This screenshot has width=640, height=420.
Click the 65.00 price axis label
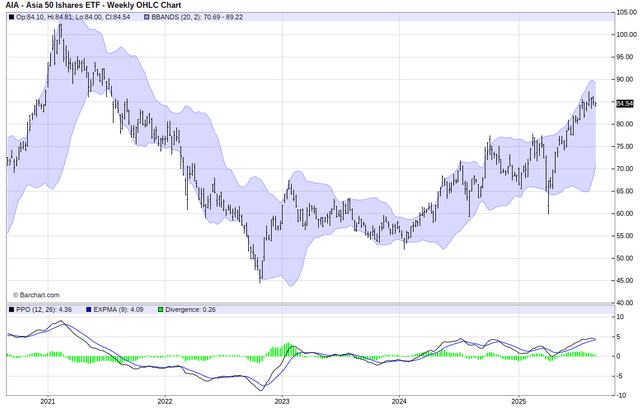[x=627, y=191]
